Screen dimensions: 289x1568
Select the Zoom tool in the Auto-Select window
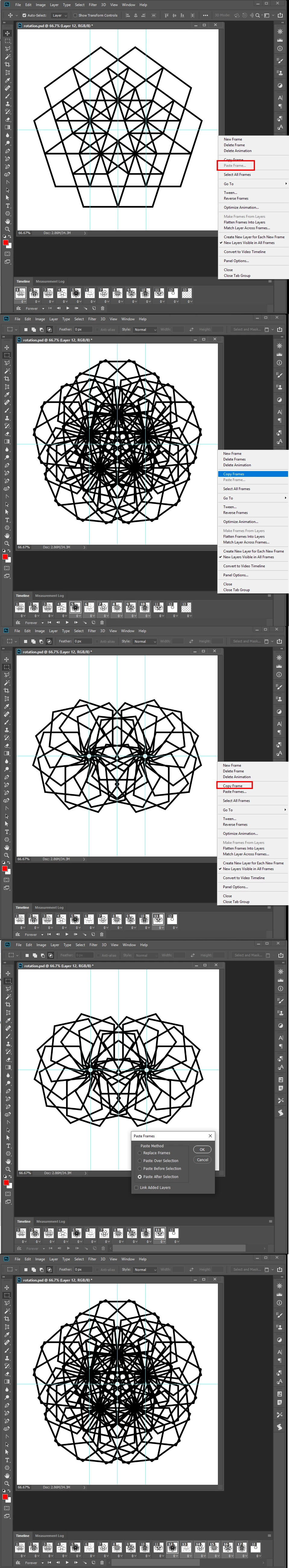[x=7, y=230]
